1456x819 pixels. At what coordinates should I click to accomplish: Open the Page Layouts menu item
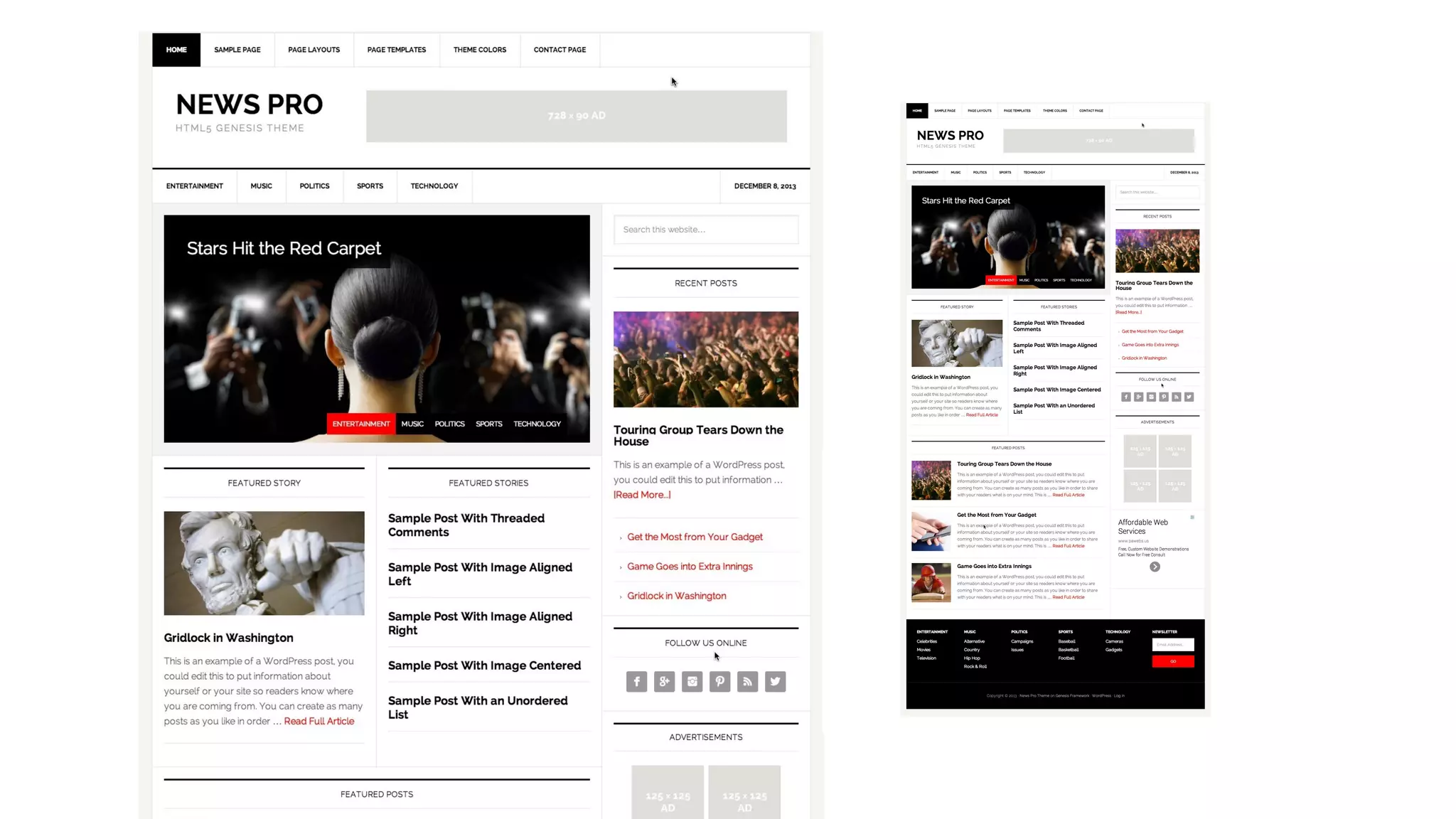coord(314,50)
